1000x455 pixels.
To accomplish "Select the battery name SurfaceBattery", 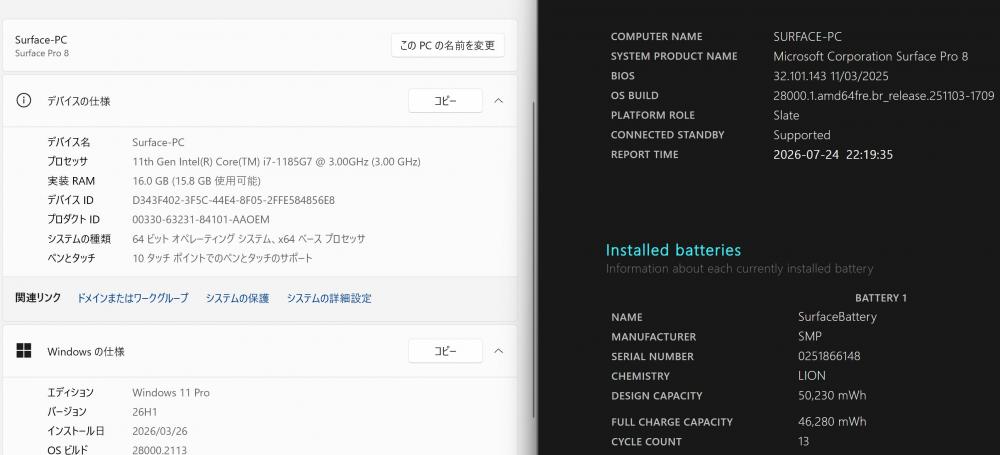I will click(837, 317).
